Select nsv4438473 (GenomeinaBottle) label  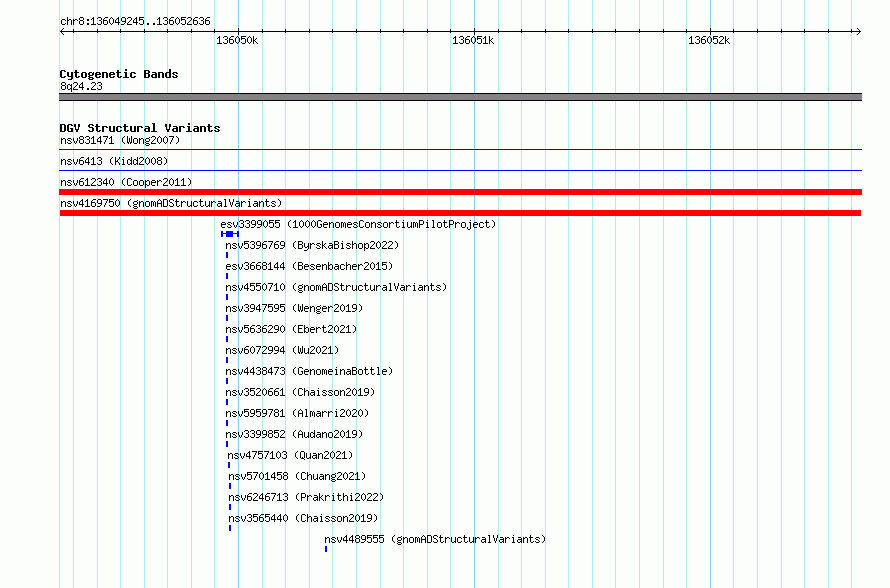point(309,371)
